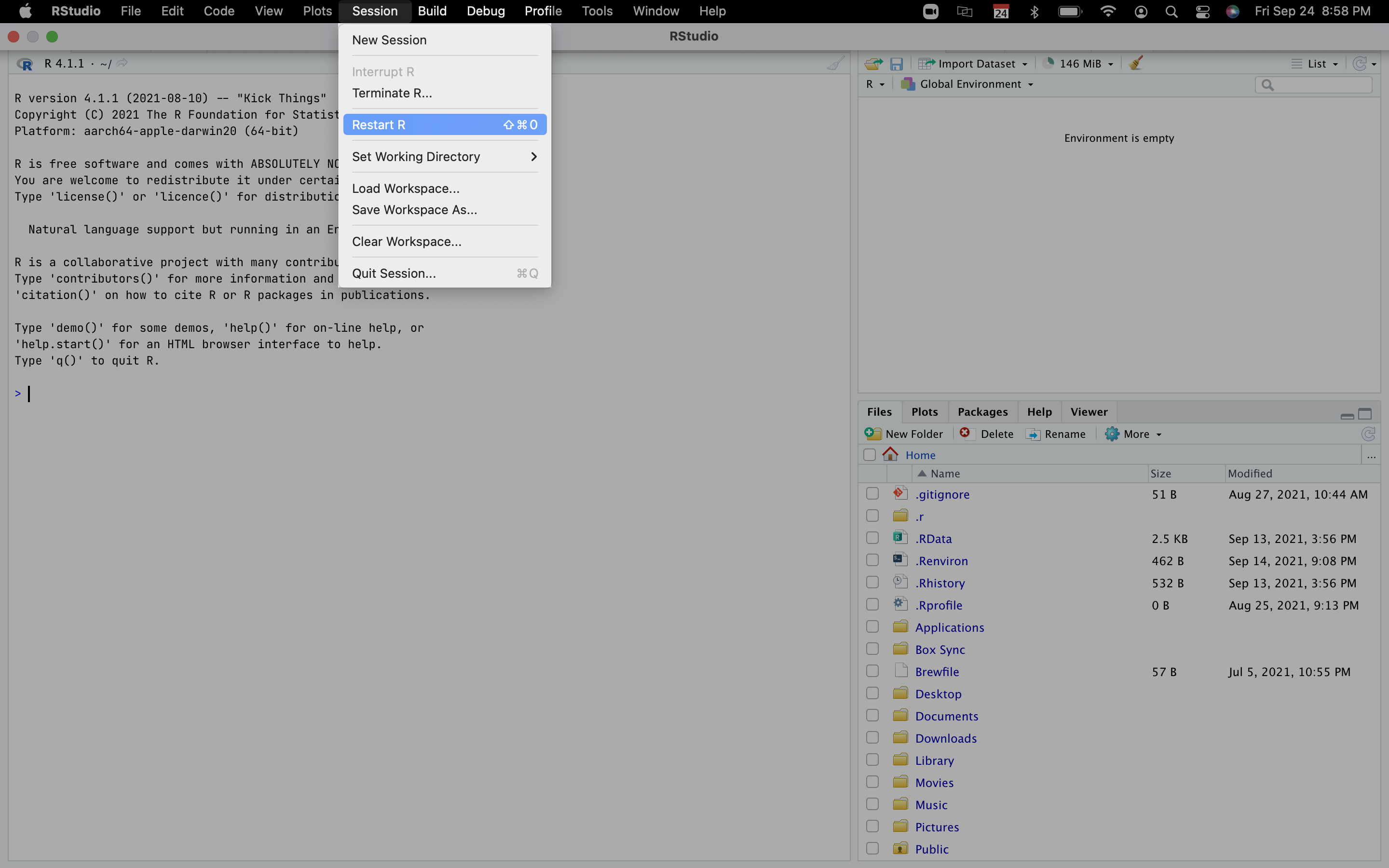The width and height of the screenshot is (1389, 868).
Task: Open the refresh options dropdown arrow
Action: pos(1374,64)
